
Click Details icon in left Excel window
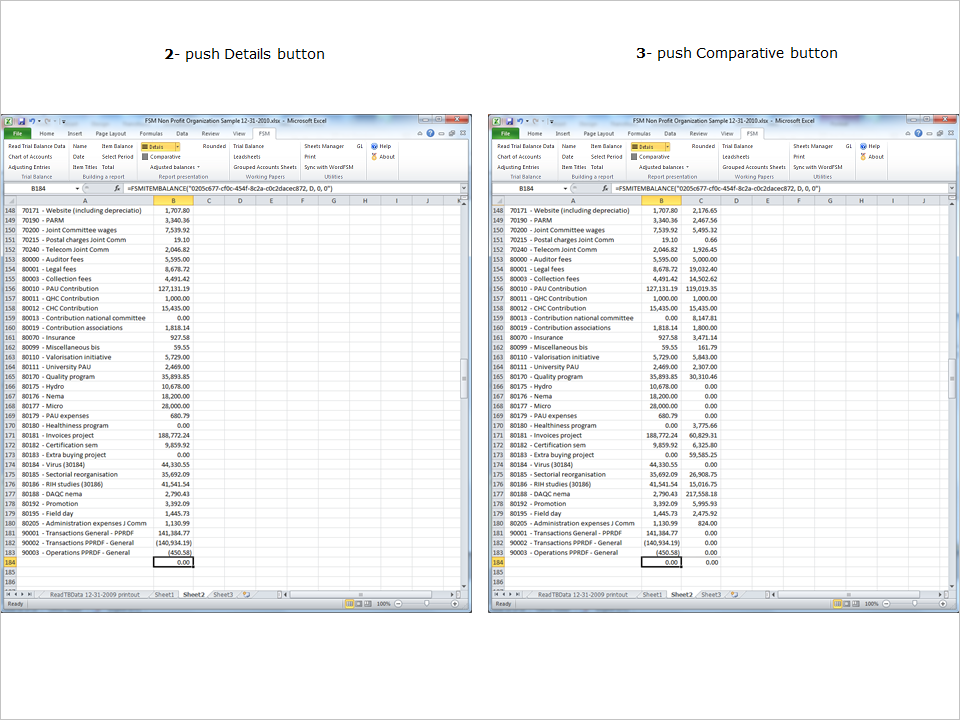(x=146, y=146)
